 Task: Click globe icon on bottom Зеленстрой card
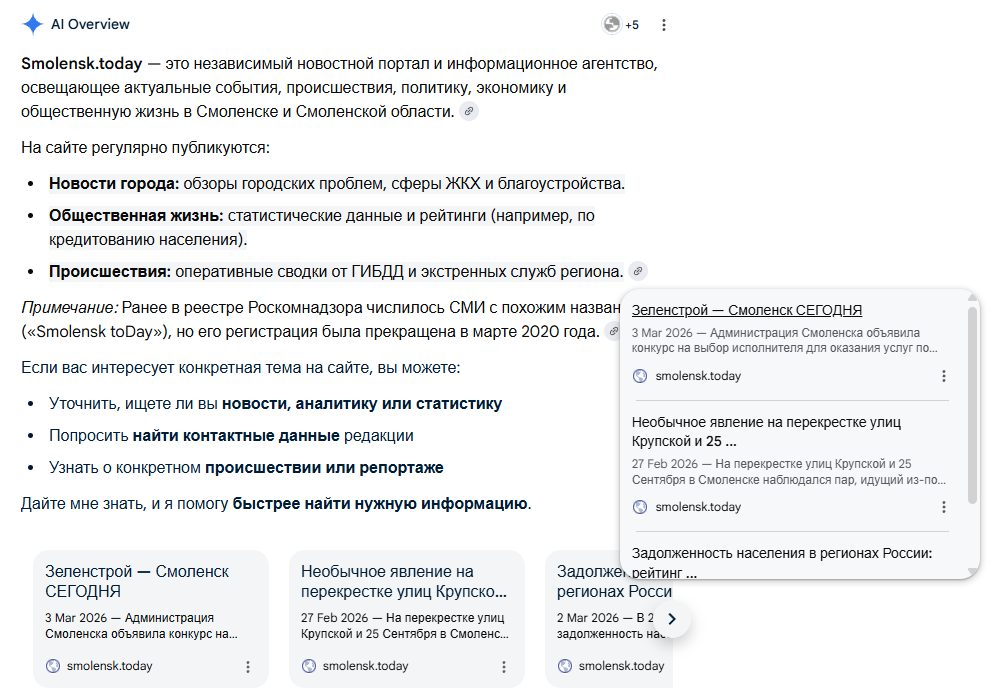53,666
